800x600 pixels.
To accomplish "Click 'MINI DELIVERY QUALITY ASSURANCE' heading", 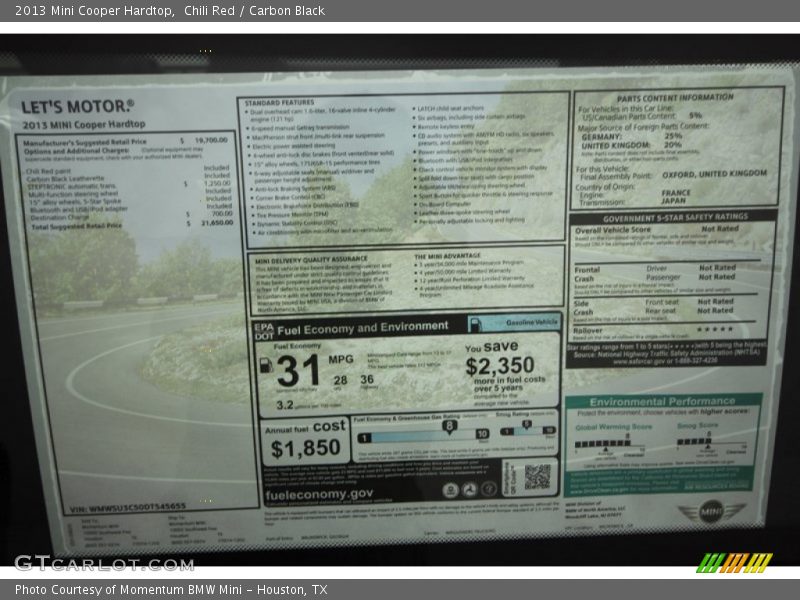I will pyautogui.click(x=311, y=260).
